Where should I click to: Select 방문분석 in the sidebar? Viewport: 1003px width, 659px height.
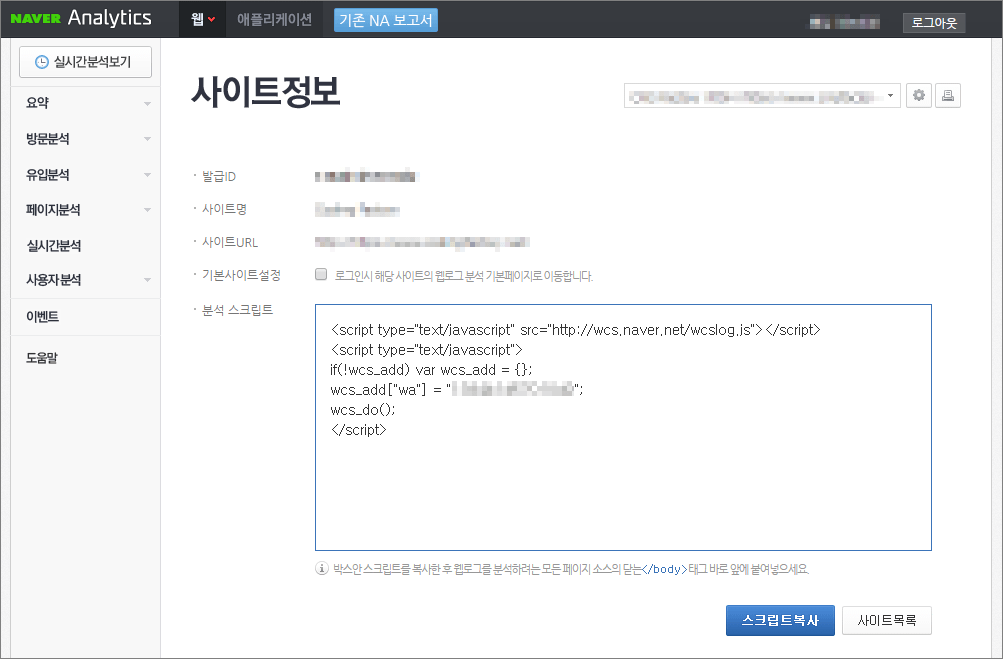(x=47, y=139)
